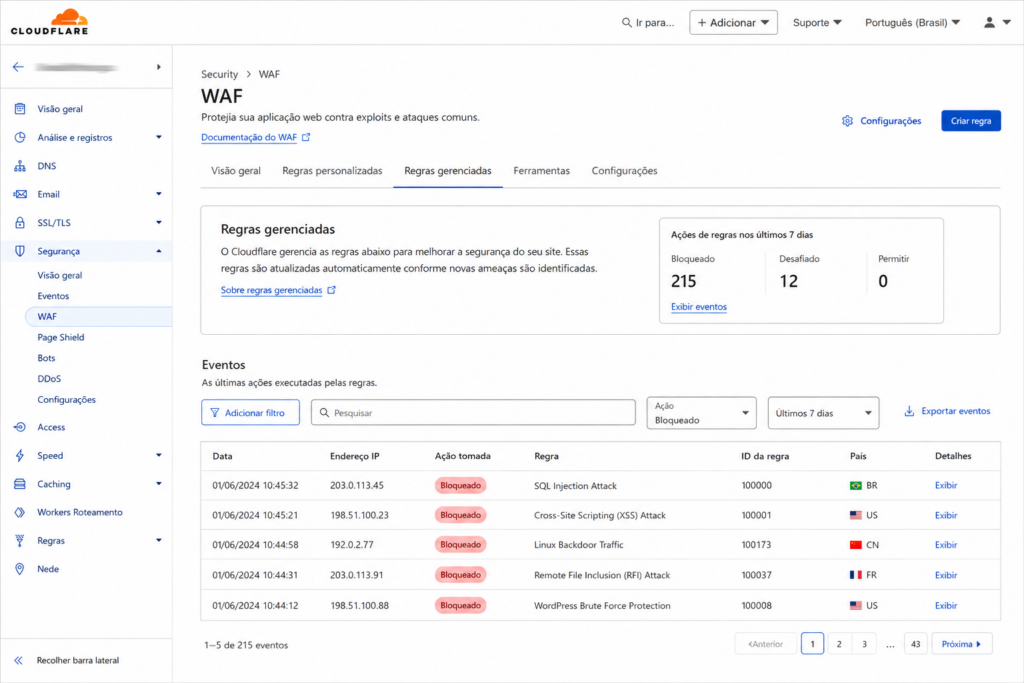Click the Próxima pagination button

961,644
